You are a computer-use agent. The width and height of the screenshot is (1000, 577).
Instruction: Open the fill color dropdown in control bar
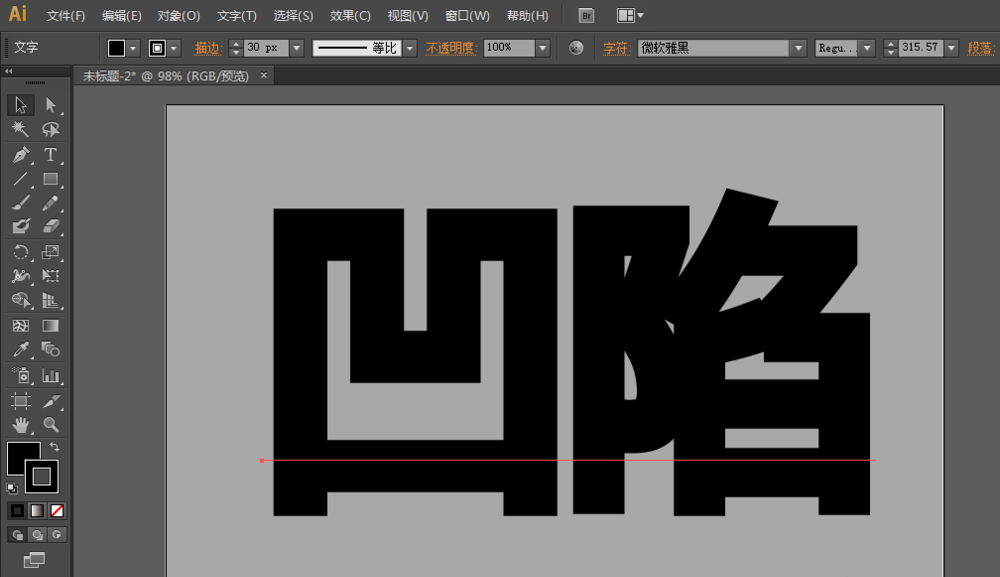click(x=133, y=48)
